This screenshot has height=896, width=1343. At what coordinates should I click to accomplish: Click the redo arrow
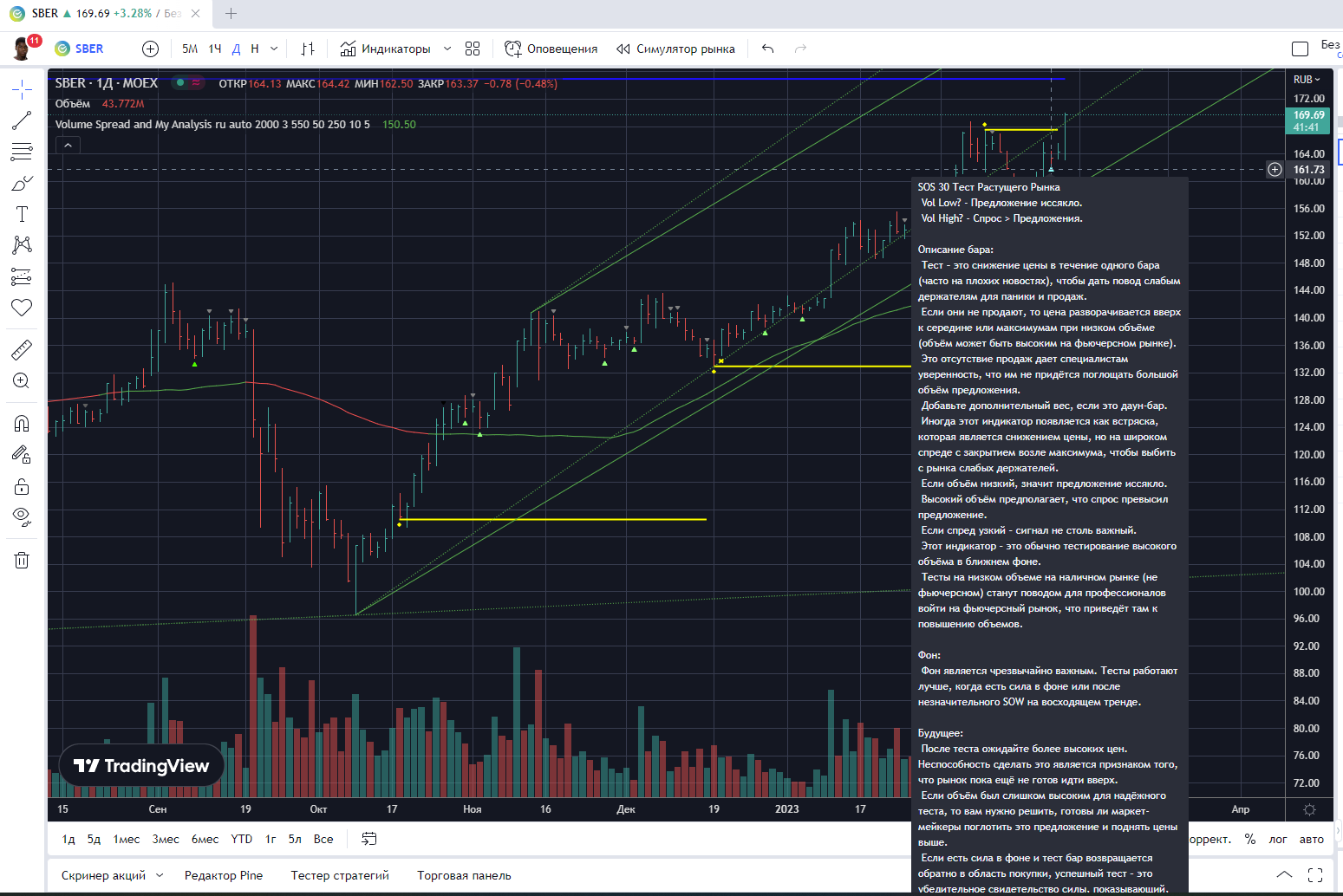coord(800,49)
